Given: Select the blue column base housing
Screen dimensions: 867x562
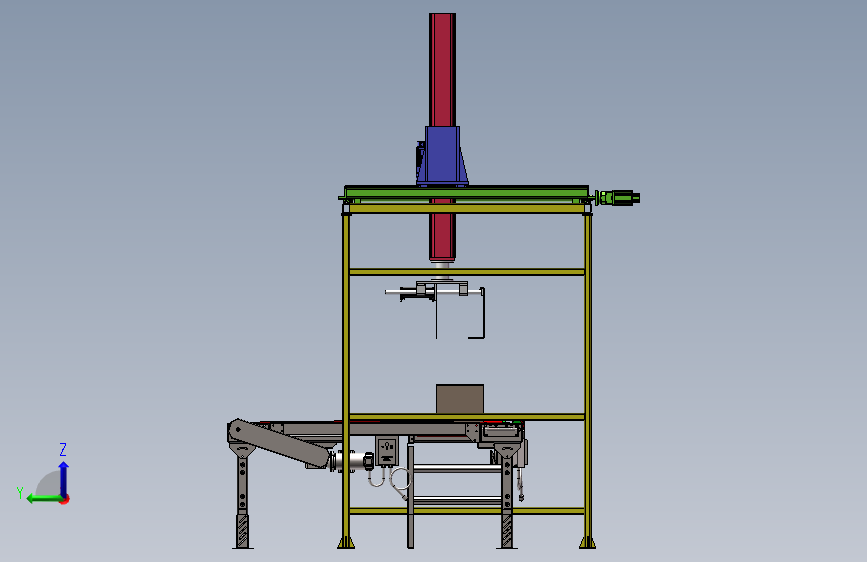Looking at the screenshot, I should pyautogui.click(x=442, y=156).
